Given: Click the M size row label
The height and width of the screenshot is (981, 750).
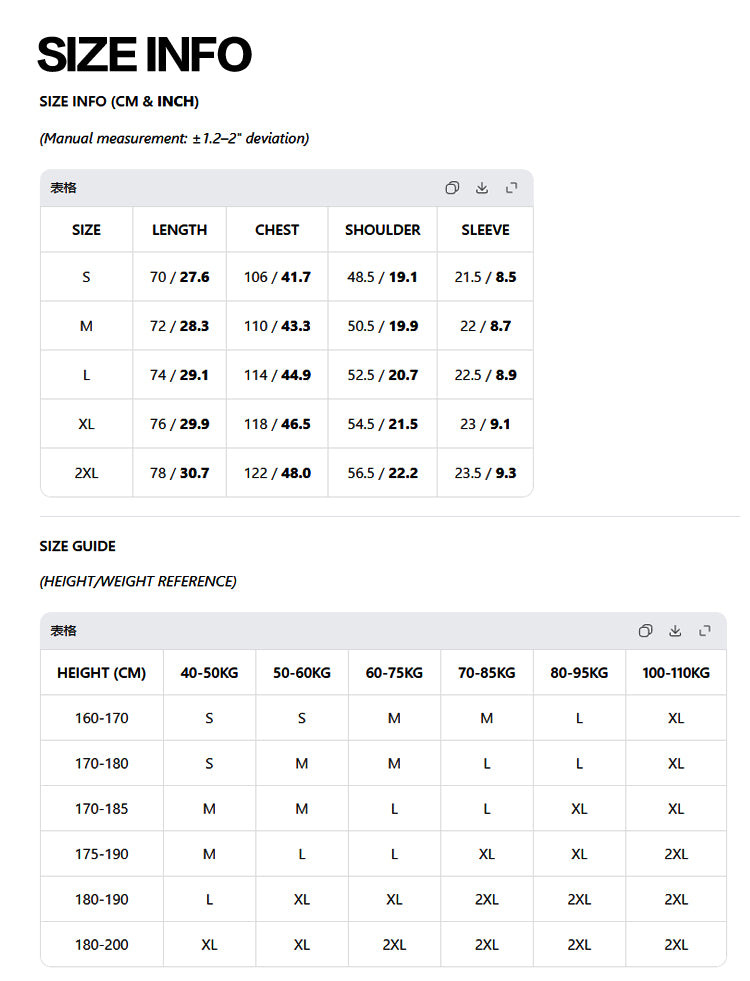Looking at the screenshot, I should click(x=86, y=326).
